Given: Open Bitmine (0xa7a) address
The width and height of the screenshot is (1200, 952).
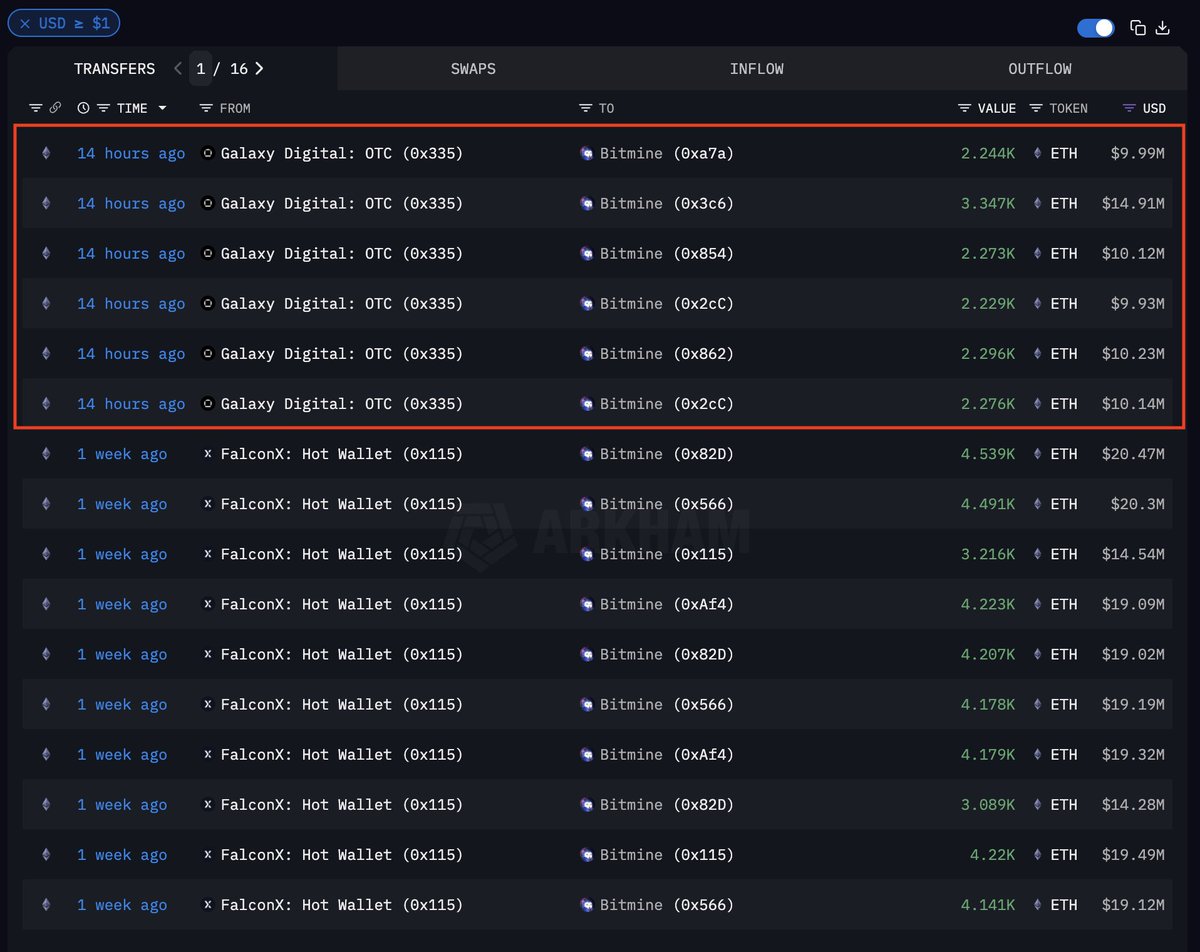Looking at the screenshot, I should (667, 153).
